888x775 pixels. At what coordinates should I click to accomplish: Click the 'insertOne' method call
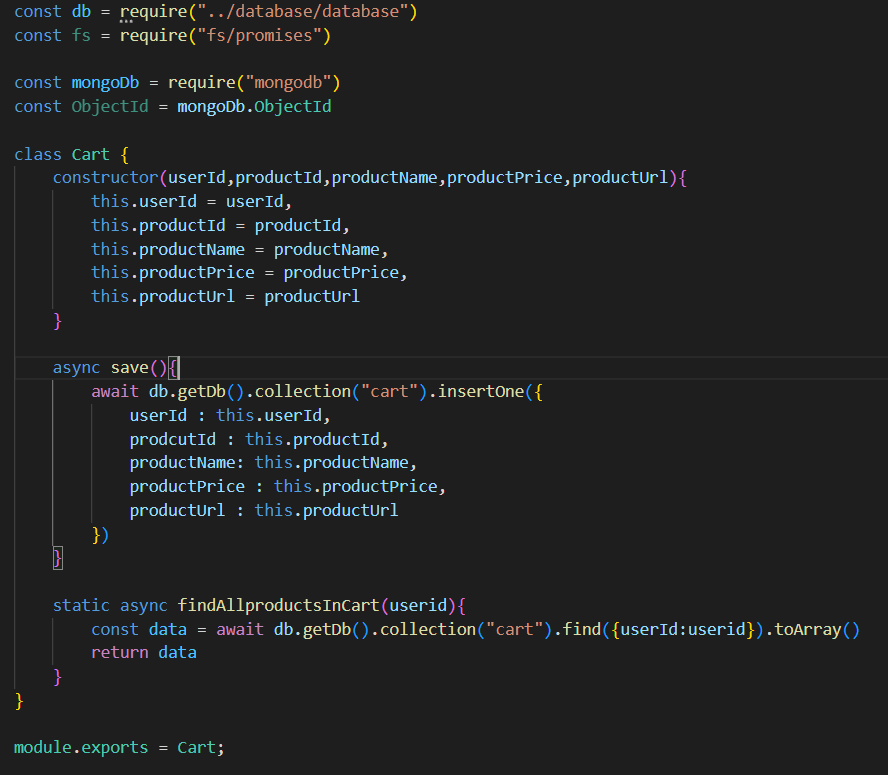tap(481, 391)
